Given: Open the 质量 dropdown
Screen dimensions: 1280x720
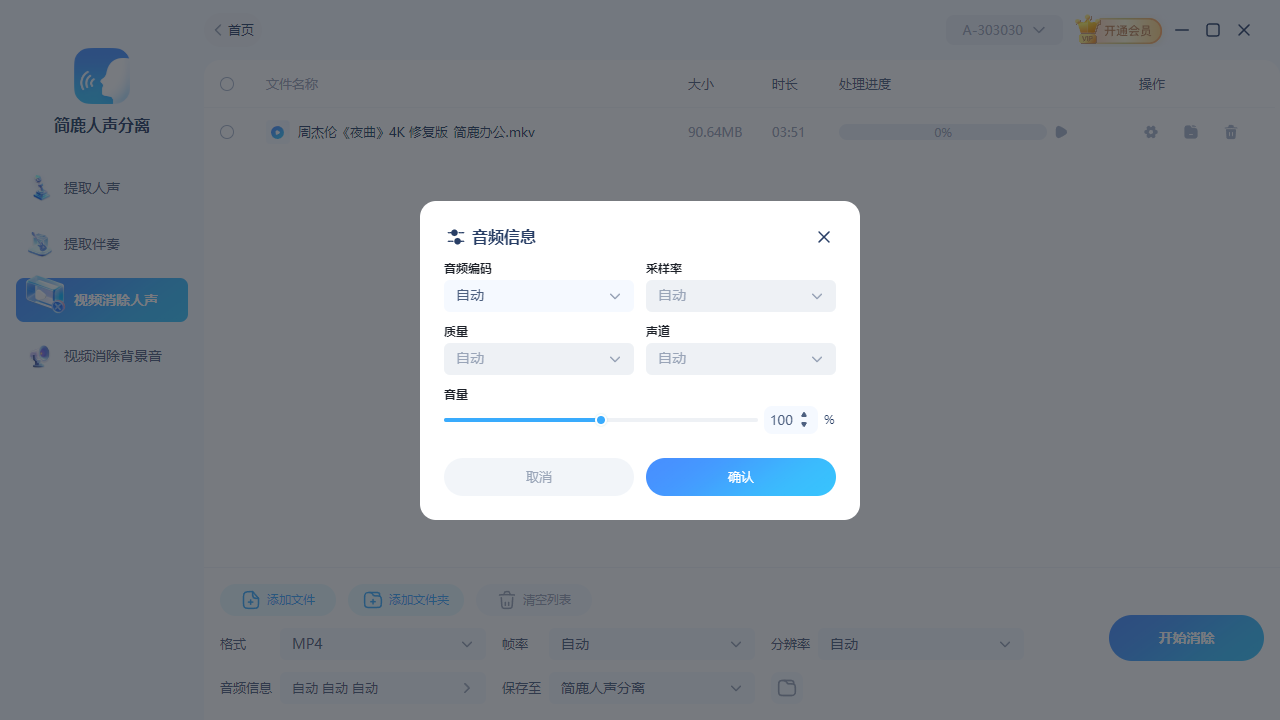Looking at the screenshot, I should (x=539, y=359).
